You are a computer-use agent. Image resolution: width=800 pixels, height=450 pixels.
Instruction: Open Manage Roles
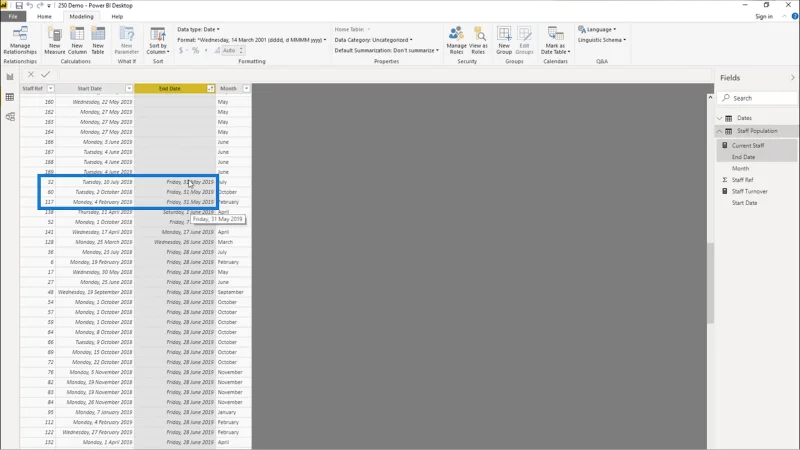tap(456, 40)
